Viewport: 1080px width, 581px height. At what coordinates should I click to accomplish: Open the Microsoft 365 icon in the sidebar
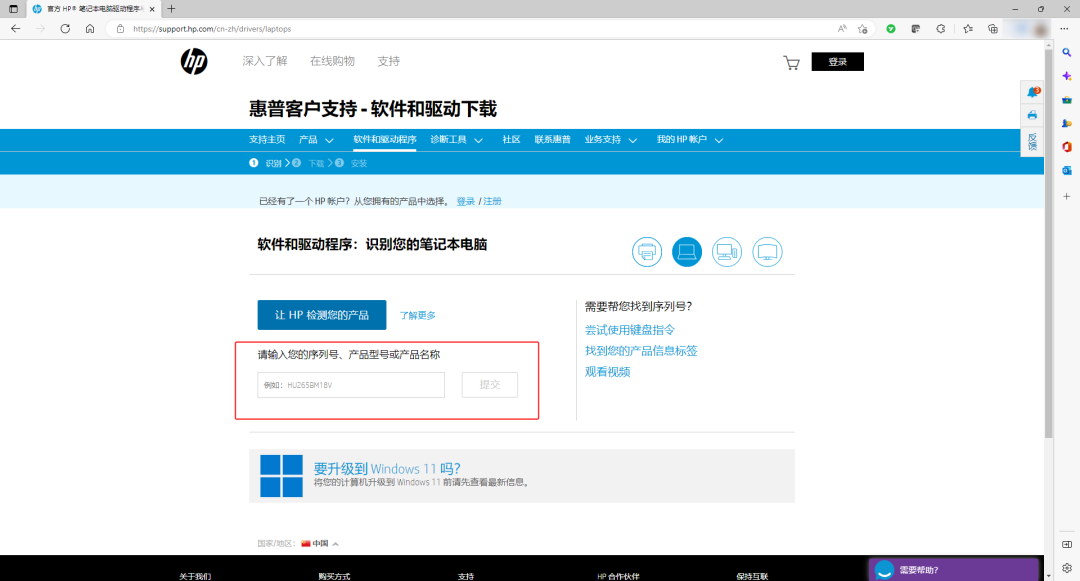[x=1066, y=147]
